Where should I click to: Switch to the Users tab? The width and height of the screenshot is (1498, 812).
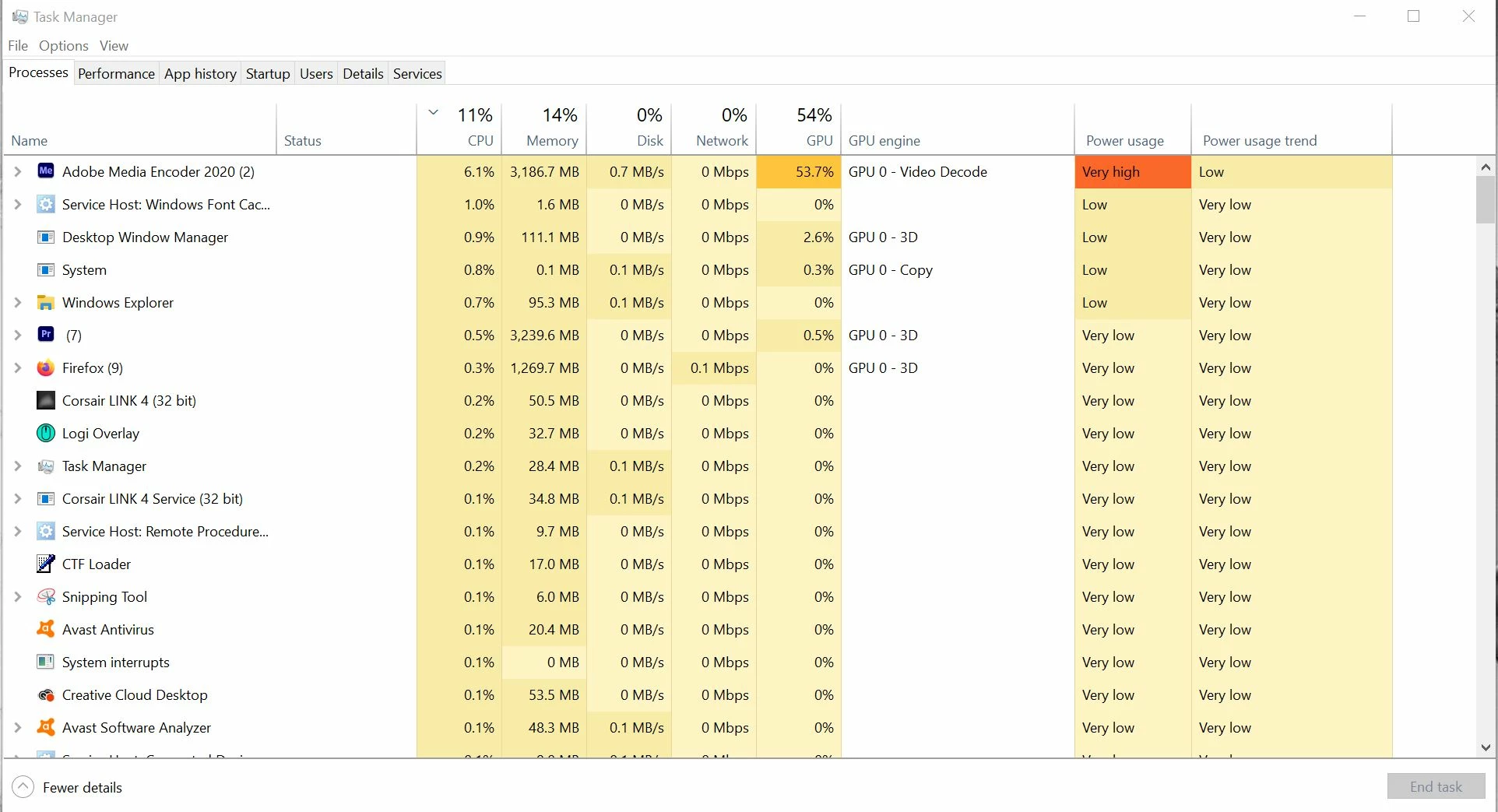click(316, 73)
